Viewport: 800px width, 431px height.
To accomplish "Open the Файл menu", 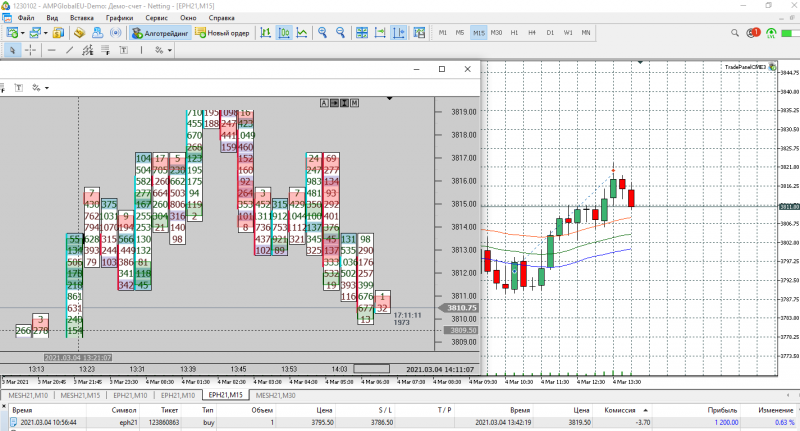I will pyautogui.click(x=26, y=18).
